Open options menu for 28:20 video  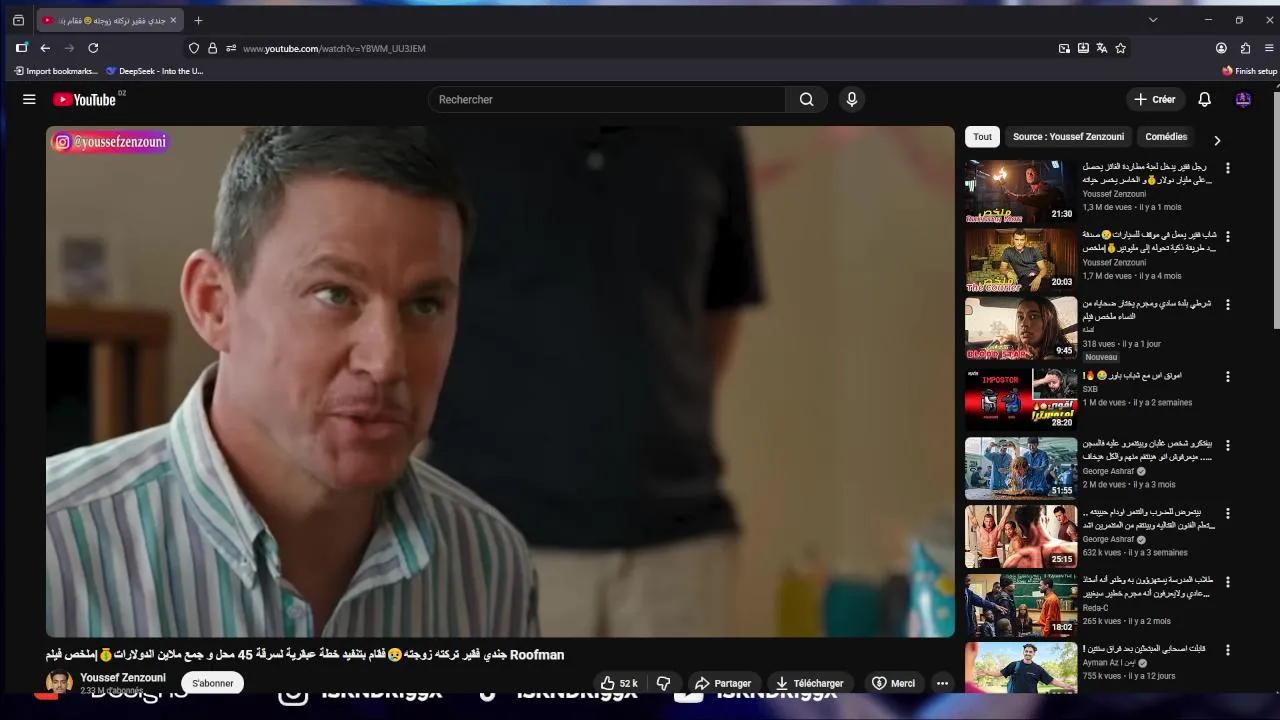[x=1228, y=377]
